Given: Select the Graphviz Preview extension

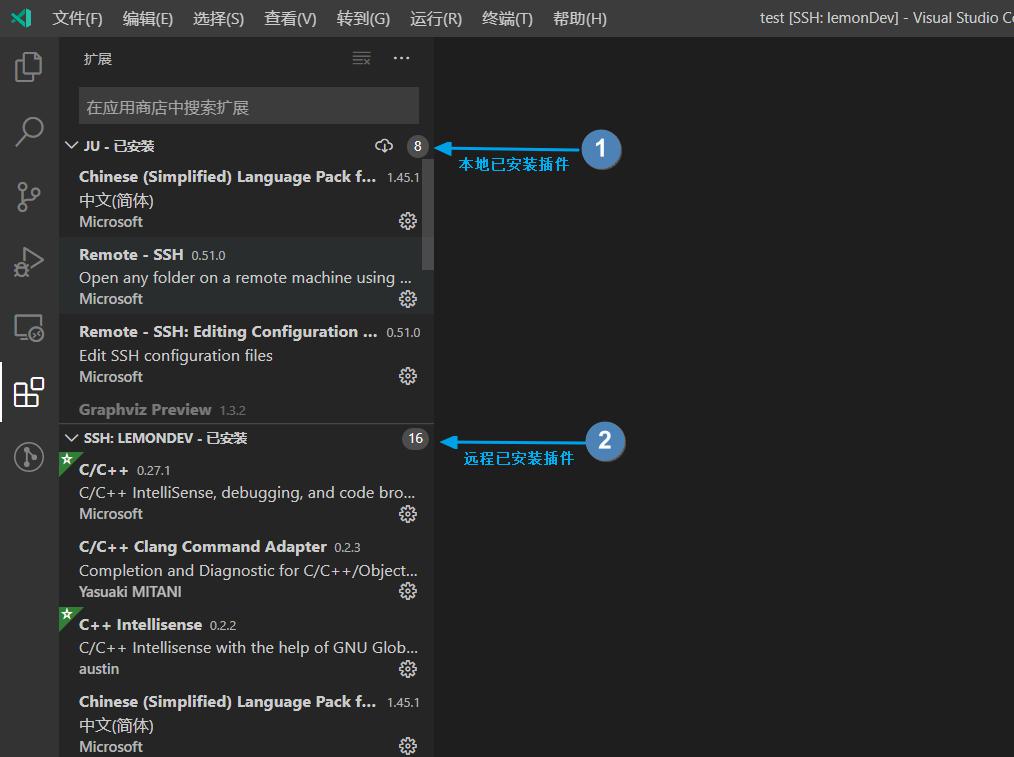Looking at the screenshot, I should coord(240,409).
